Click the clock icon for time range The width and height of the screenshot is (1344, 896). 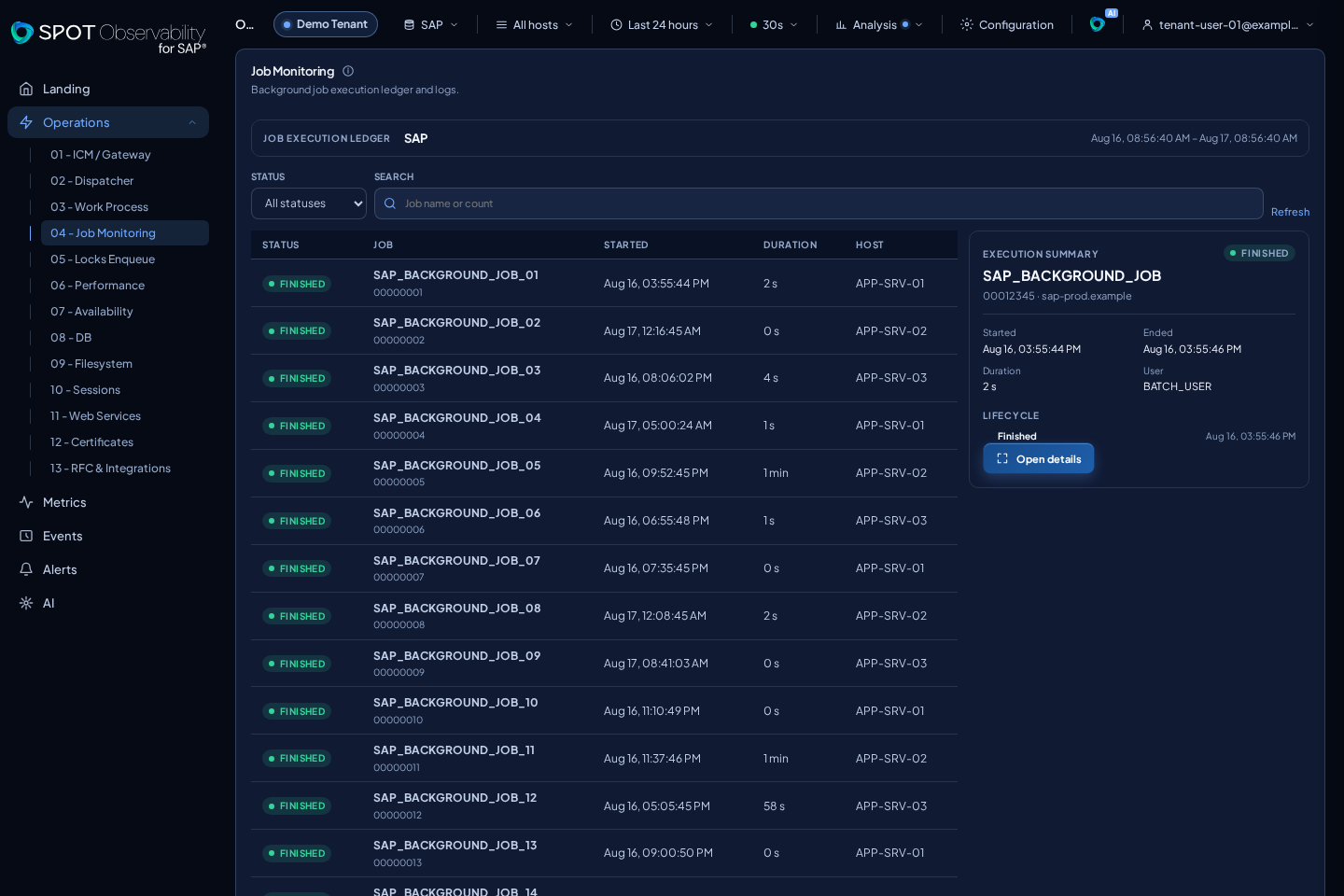pyautogui.click(x=616, y=24)
